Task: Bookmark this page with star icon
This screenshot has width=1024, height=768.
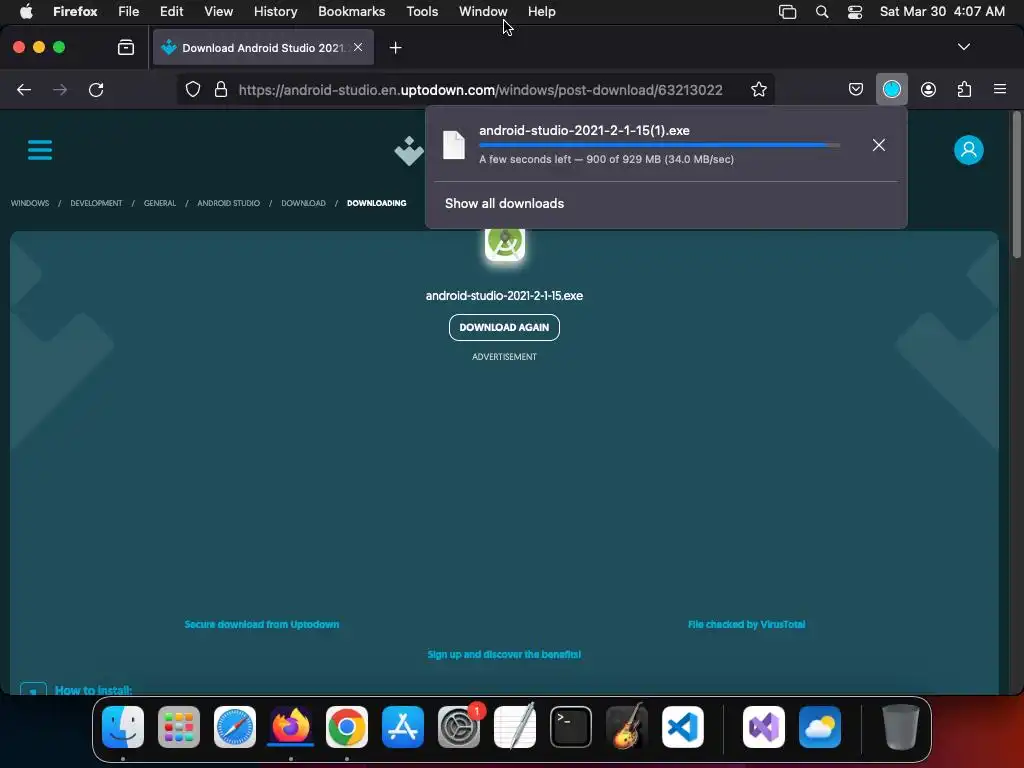Action: (758, 89)
